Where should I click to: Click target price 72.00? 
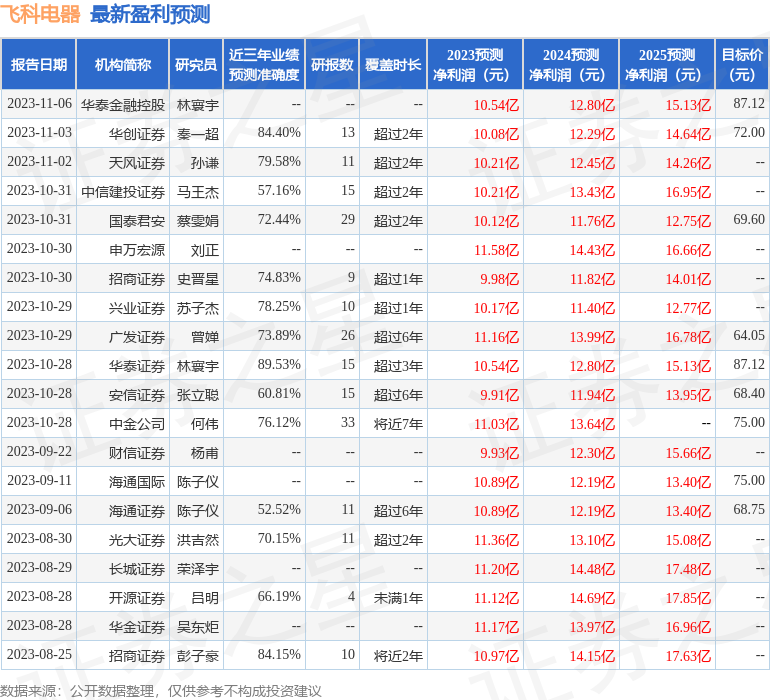749,132
